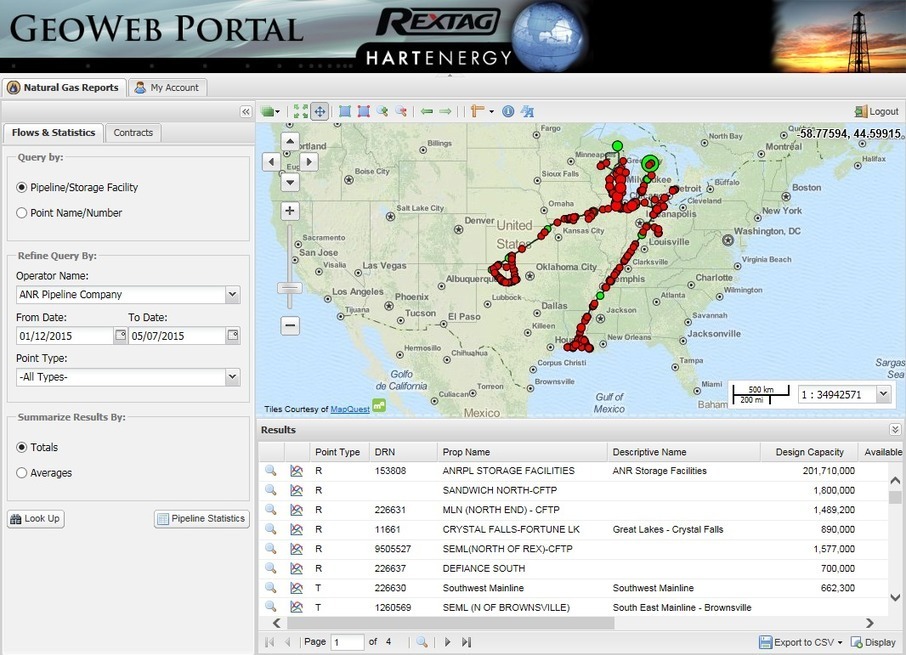Sort by Design Capacity column header
Image resolution: width=906 pixels, height=655 pixels.
809,452
